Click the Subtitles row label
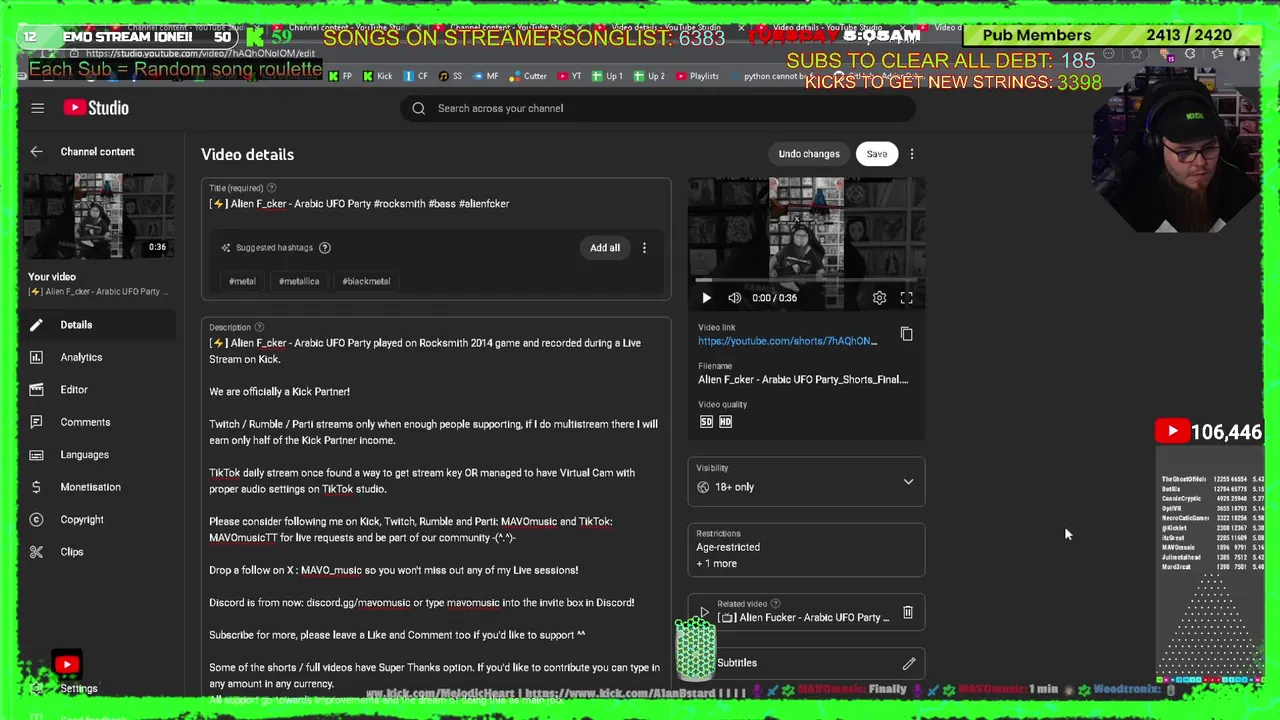This screenshot has width=1280, height=720. [737, 663]
